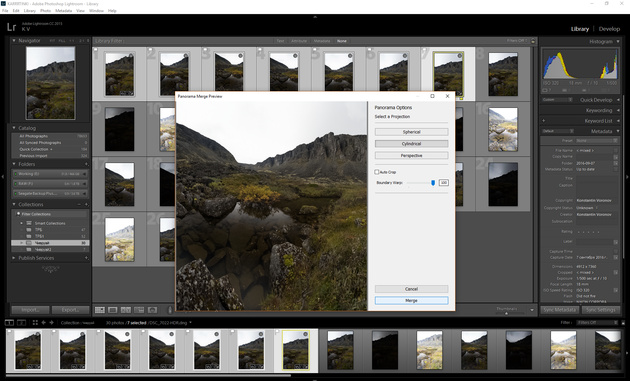Hide right panel with edge arrow
This screenshot has height=381, width=630.
point(627,176)
